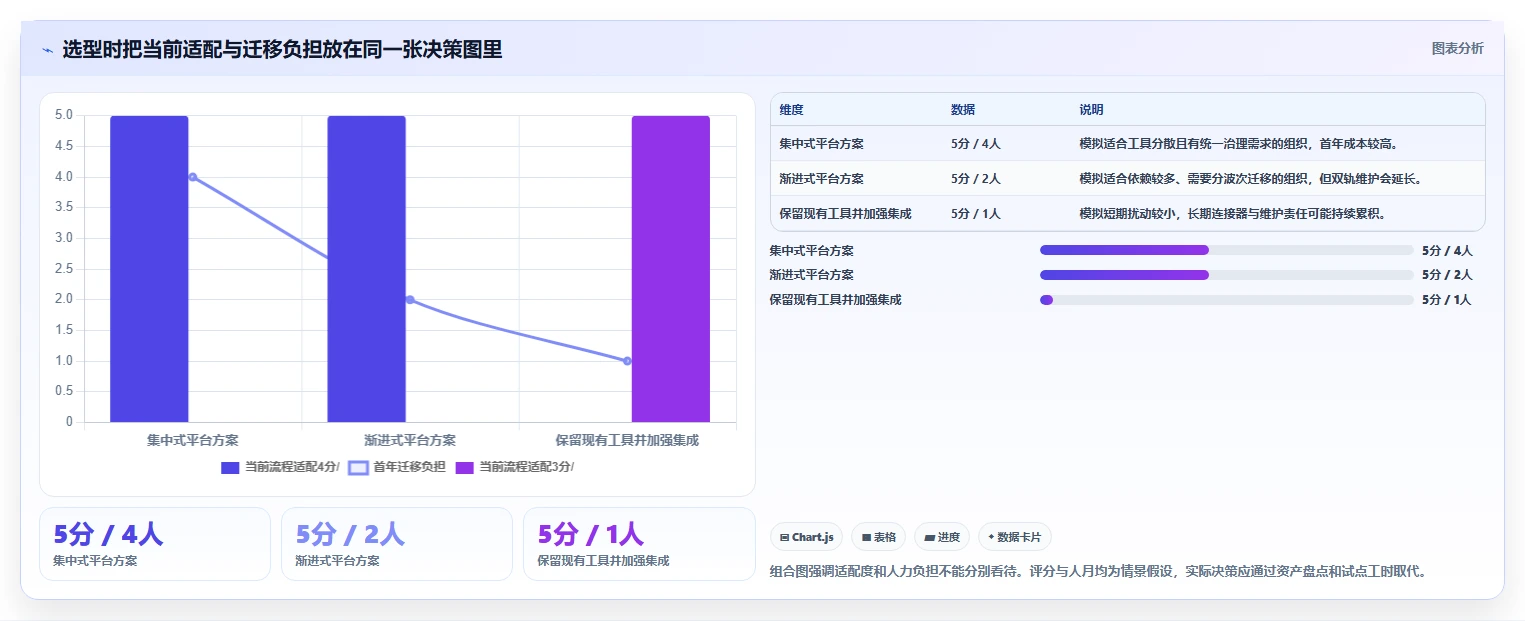Click the purple bar above 保留现有工具并加强集成
The width and height of the screenshot is (1525, 621).
pyautogui.click(x=670, y=268)
